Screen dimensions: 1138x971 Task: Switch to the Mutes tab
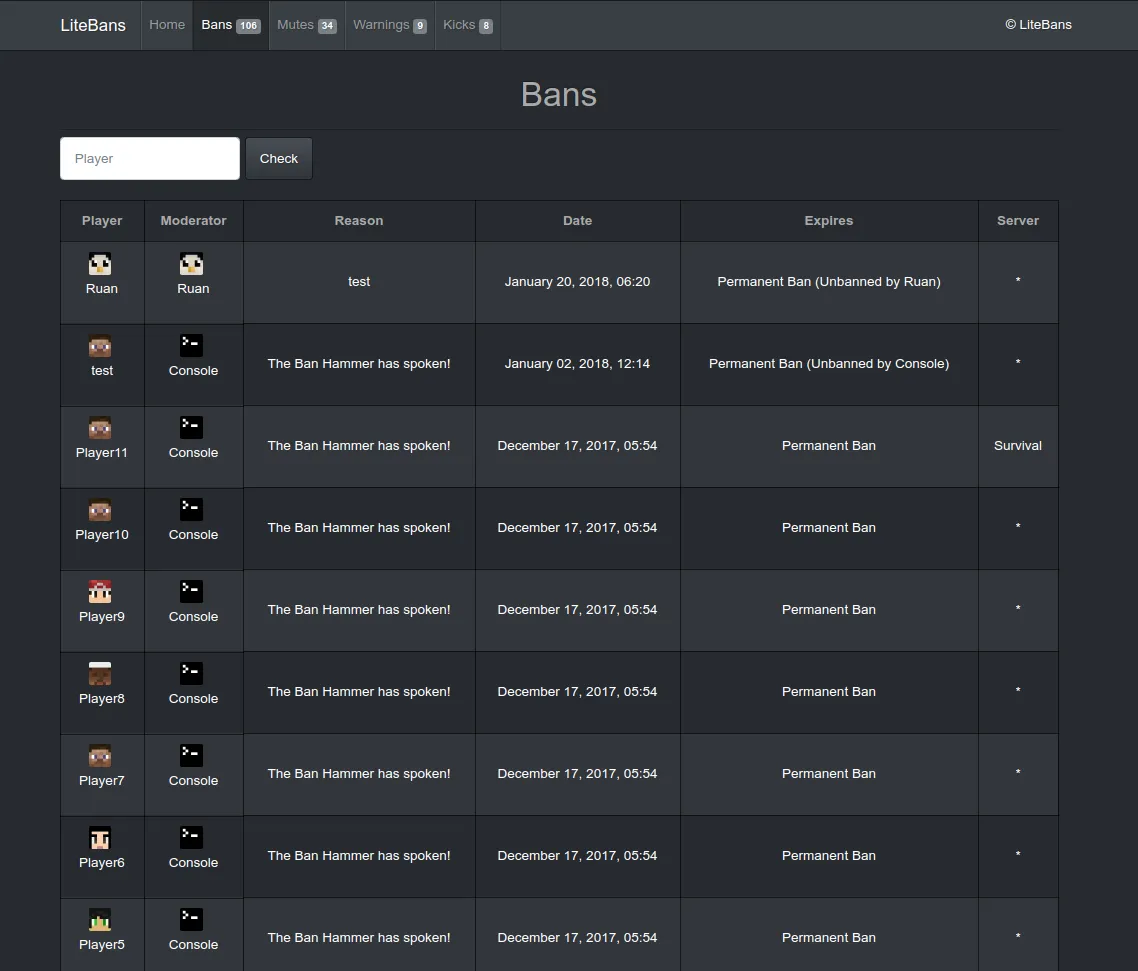click(306, 25)
